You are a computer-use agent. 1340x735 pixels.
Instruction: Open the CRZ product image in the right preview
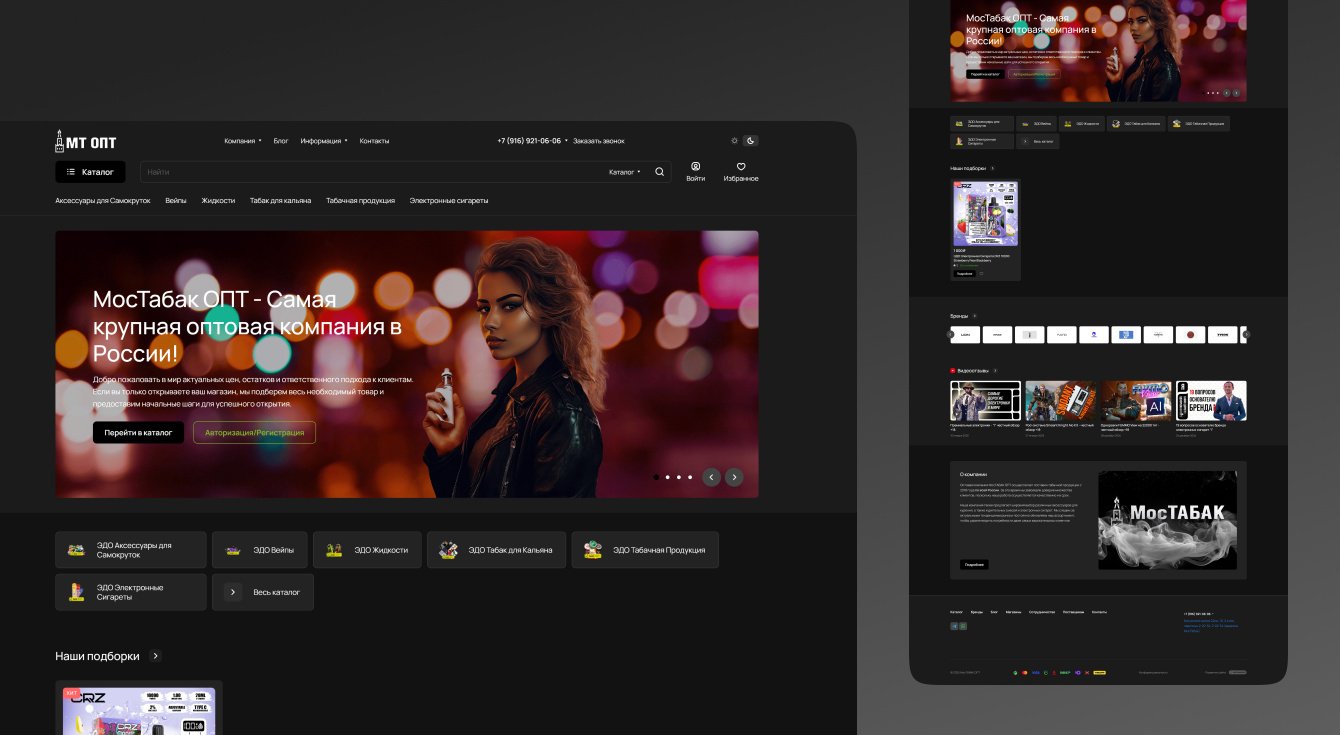[985, 215]
